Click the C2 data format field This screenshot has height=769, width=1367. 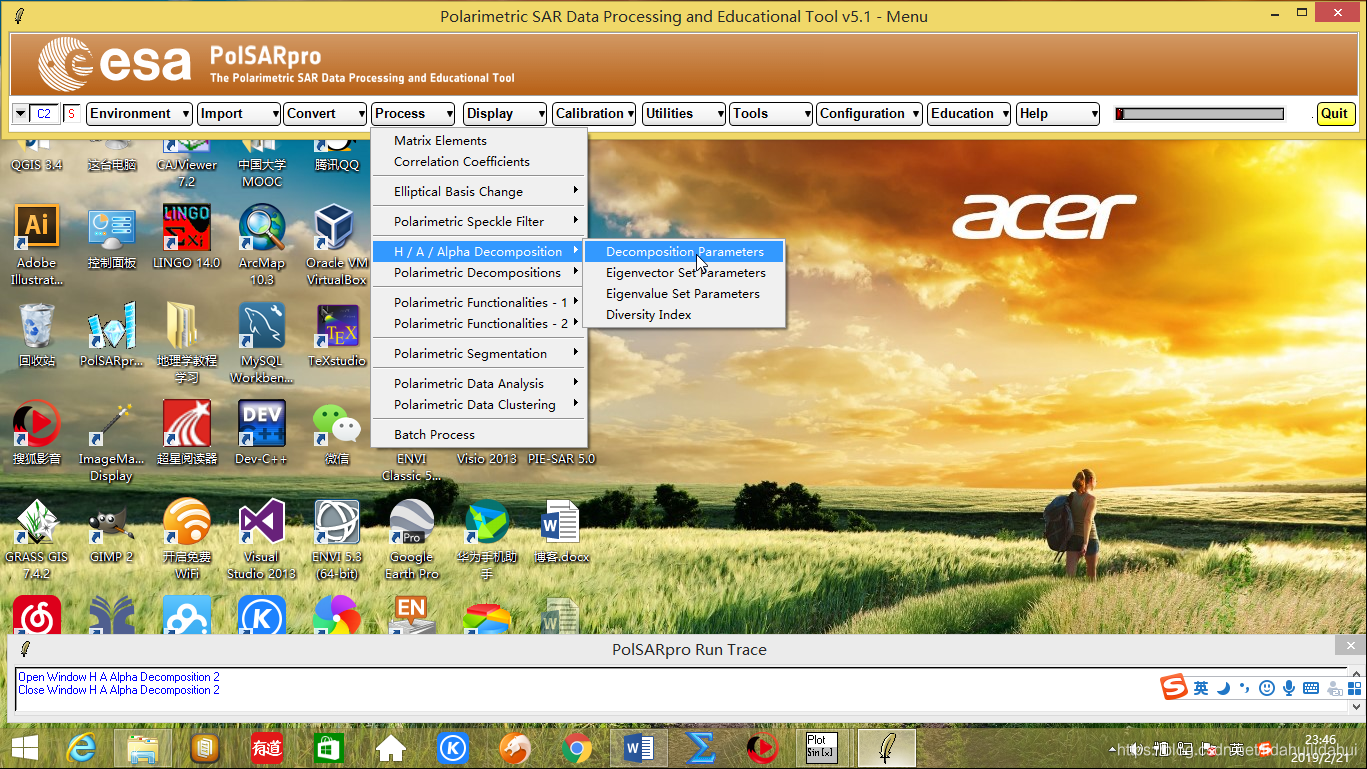[x=44, y=114]
